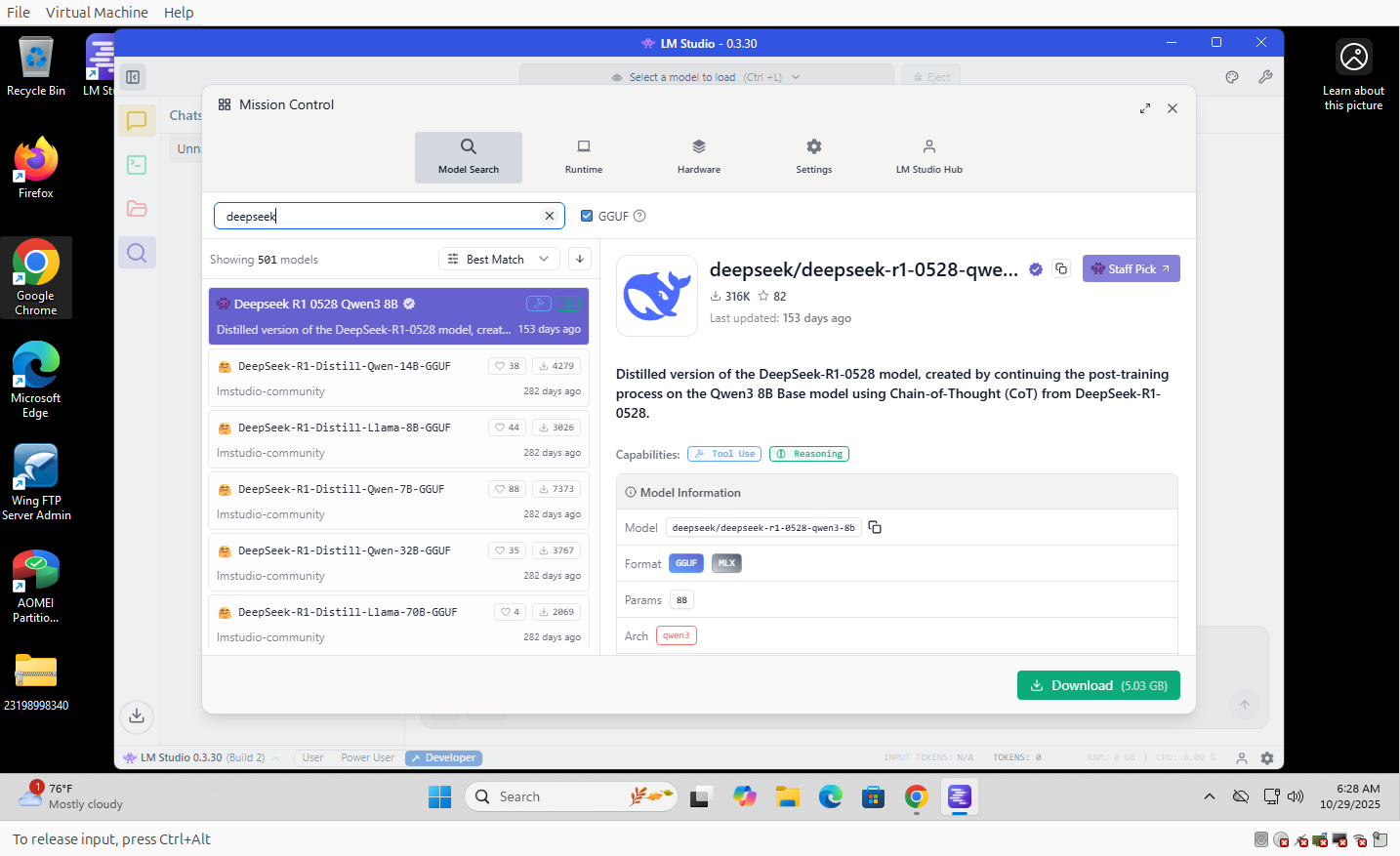Open the Best Match sort dropdown
This screenshot has height=856, width=1400.
(x=498, y=259)
